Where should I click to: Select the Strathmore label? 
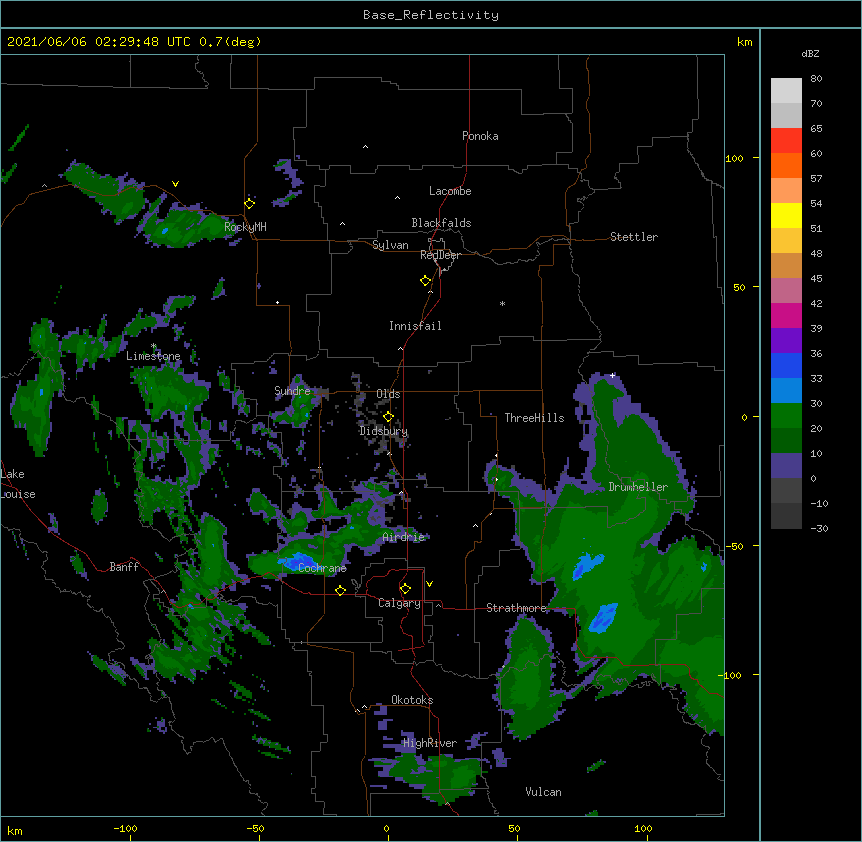(x=516, y=608)
